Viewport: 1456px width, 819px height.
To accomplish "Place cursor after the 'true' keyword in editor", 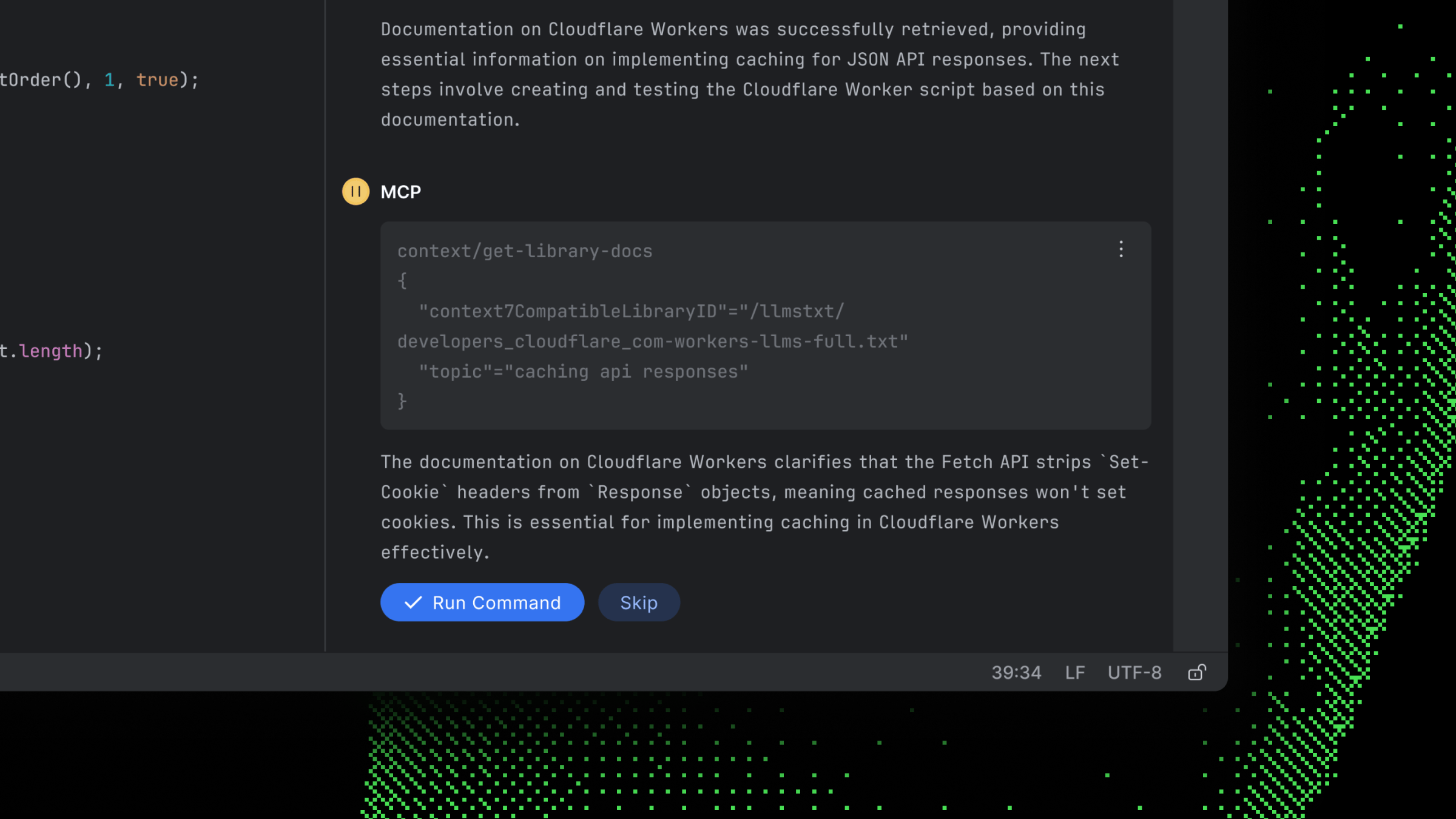I will [x=180, y=80].
